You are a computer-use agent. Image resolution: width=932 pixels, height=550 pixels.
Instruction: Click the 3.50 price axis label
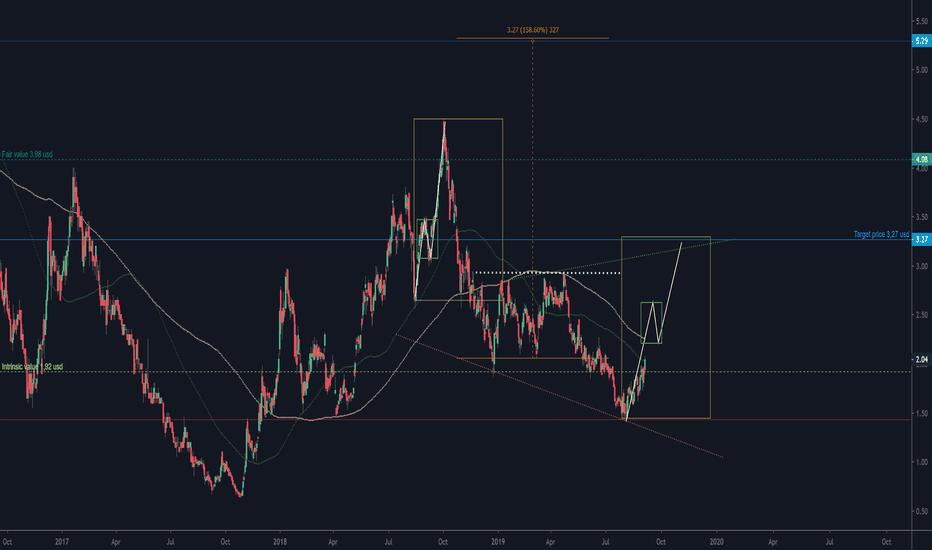921,217
